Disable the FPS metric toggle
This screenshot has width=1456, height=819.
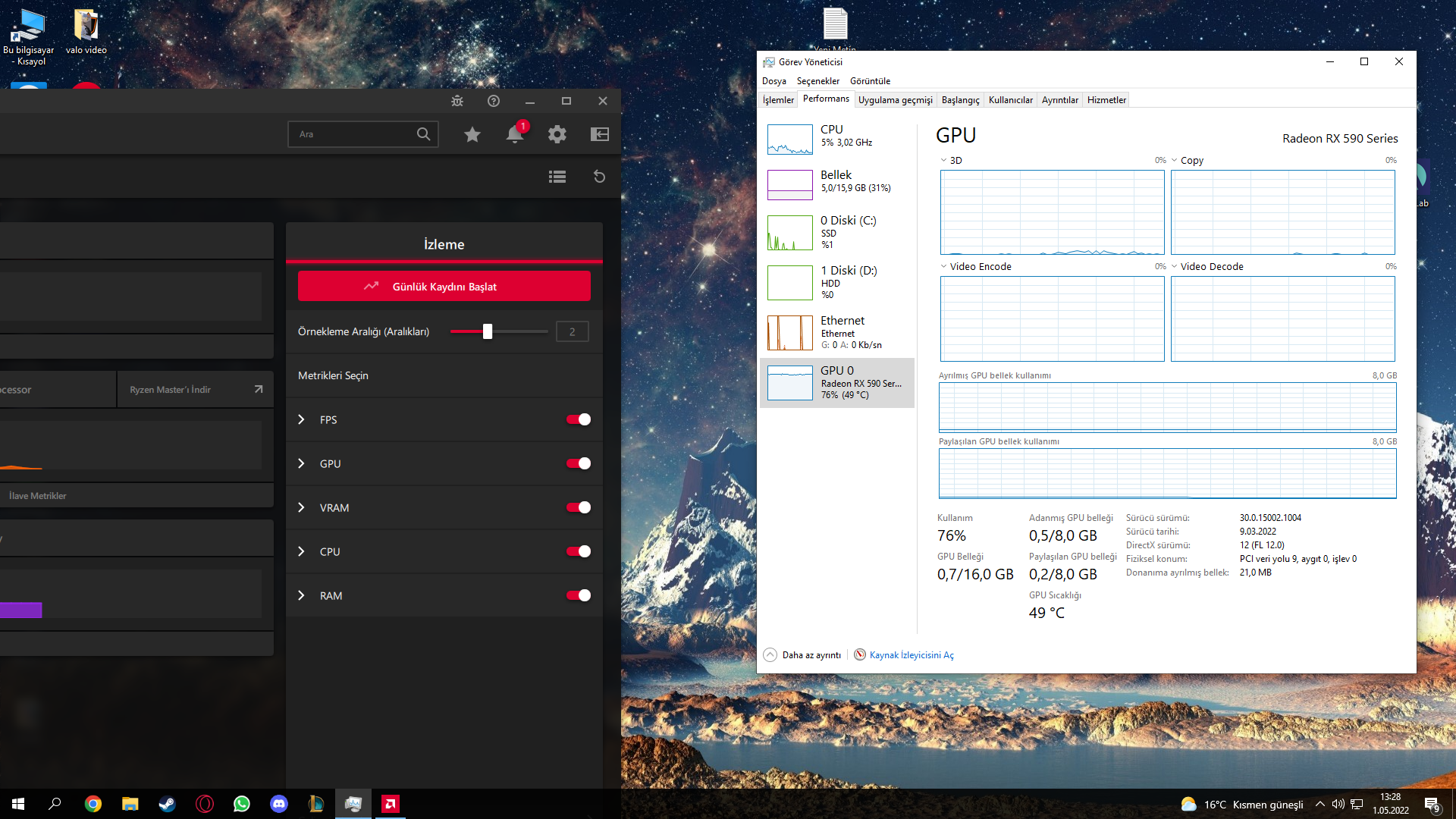[x=579, y=419]
